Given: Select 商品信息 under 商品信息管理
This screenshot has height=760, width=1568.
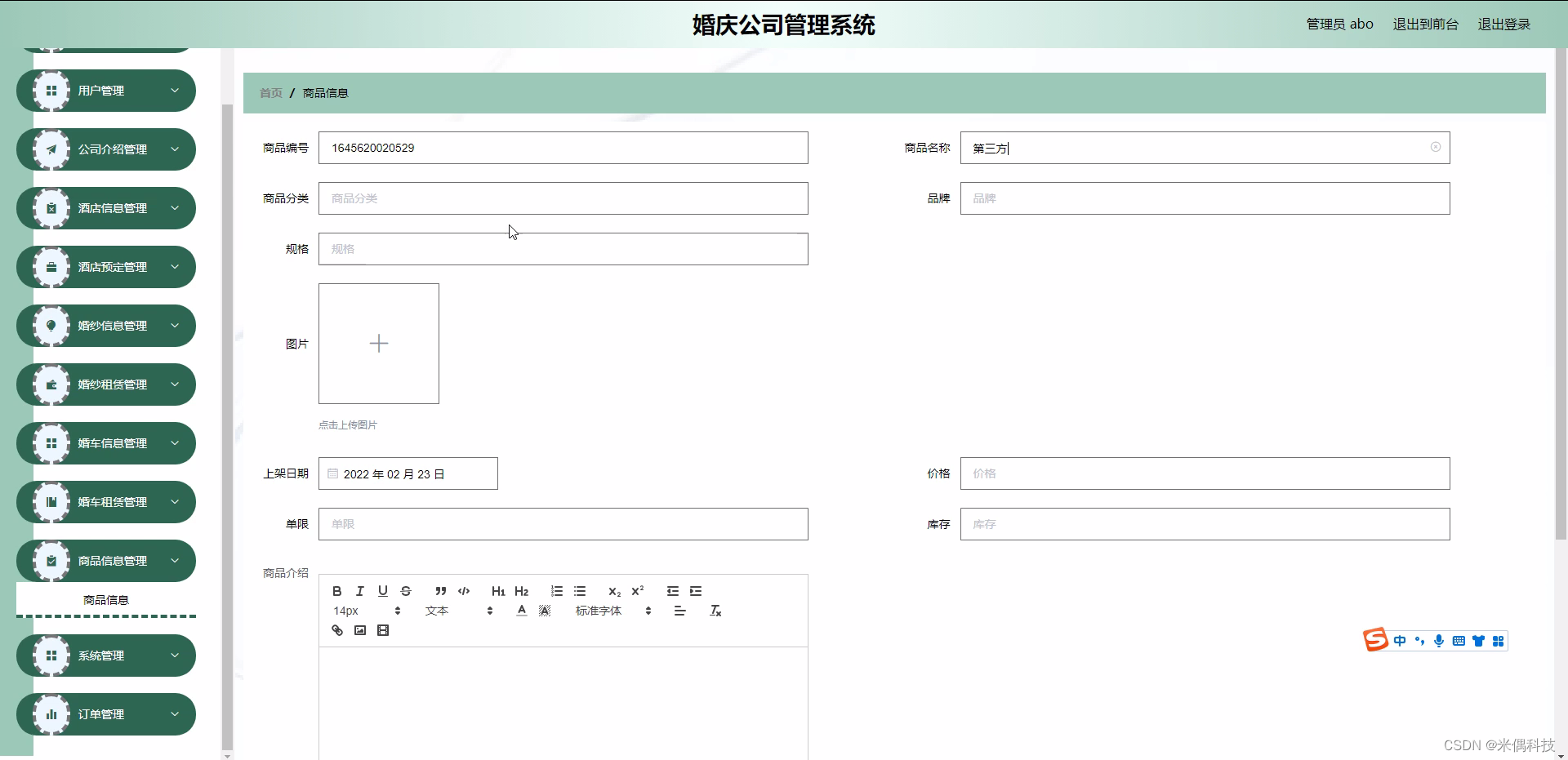Looking at the screenshot, I should 105,599.
